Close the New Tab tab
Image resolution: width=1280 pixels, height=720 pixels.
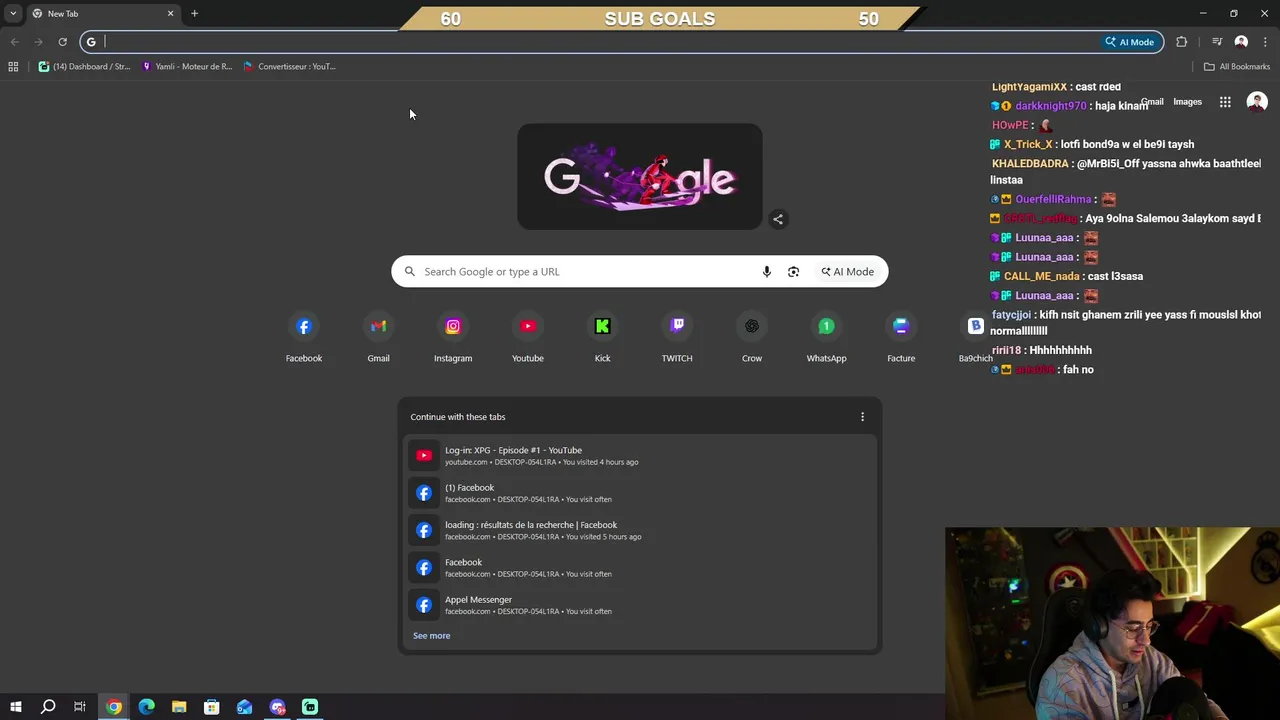pos(170,14)
